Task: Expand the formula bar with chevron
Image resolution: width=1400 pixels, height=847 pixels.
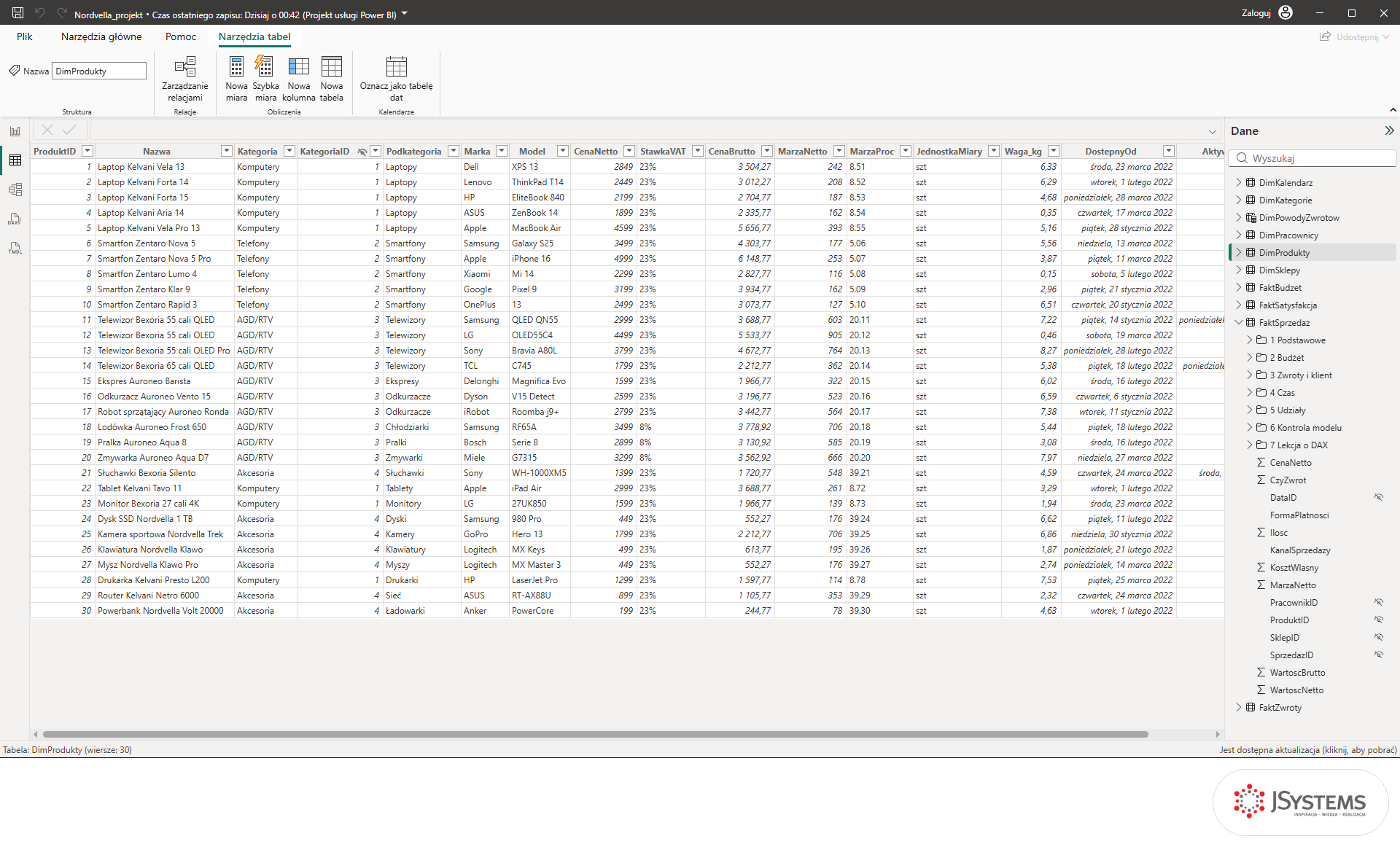Action: point(1213,131)
